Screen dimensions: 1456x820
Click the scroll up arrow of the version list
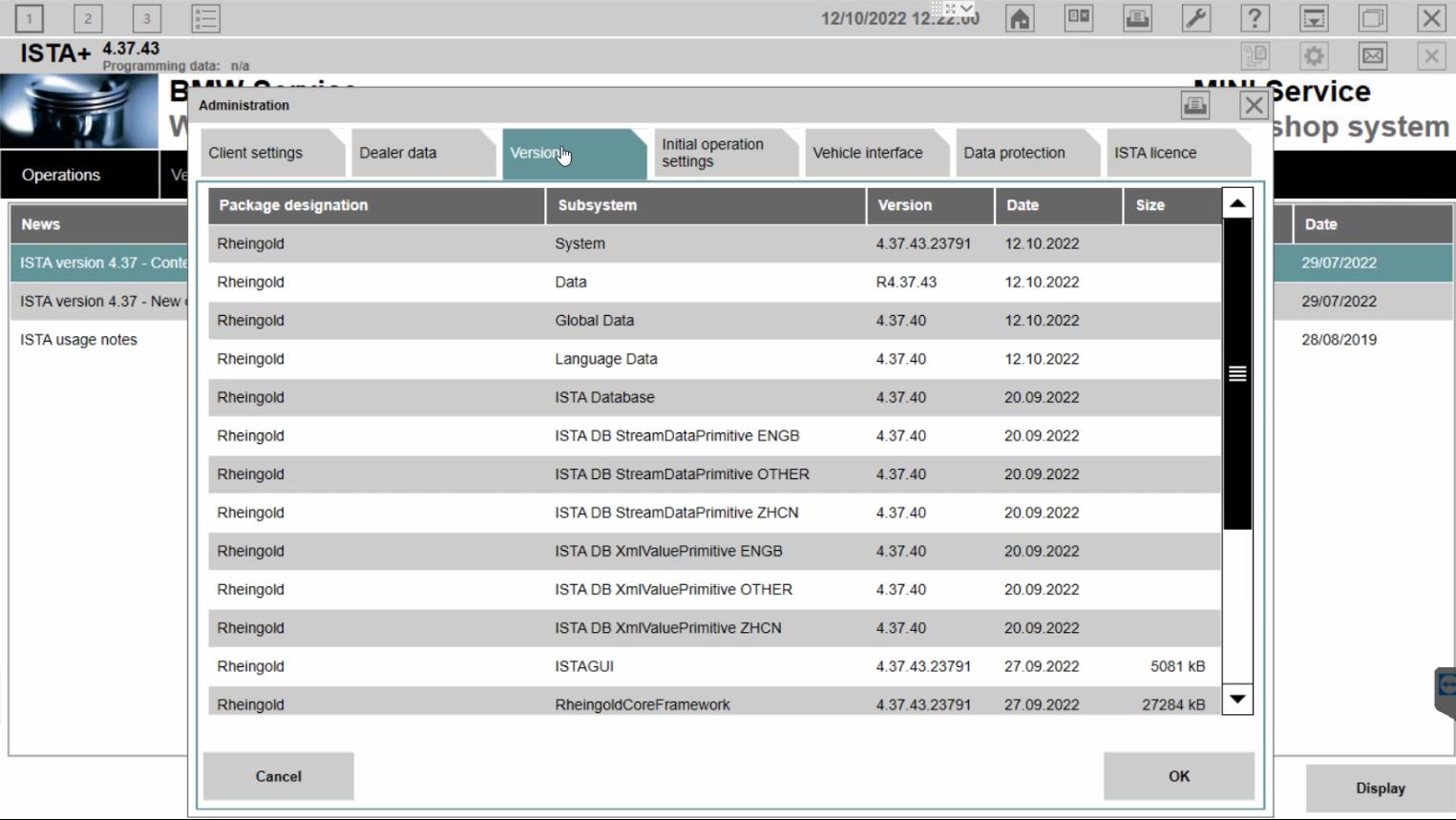click(1237, 203)
